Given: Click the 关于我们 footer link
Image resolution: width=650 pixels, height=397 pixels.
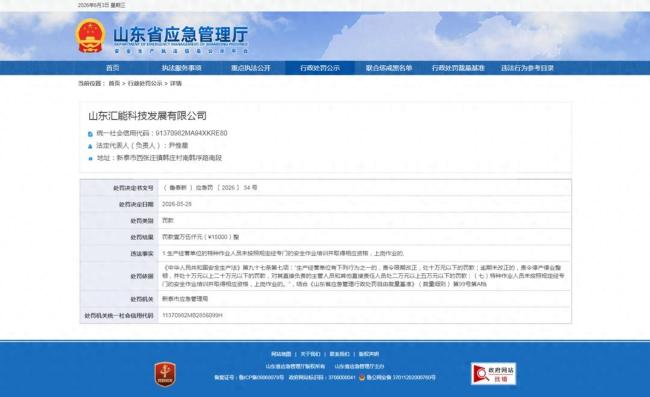Looking at the screenshot, I should (310, 354).
